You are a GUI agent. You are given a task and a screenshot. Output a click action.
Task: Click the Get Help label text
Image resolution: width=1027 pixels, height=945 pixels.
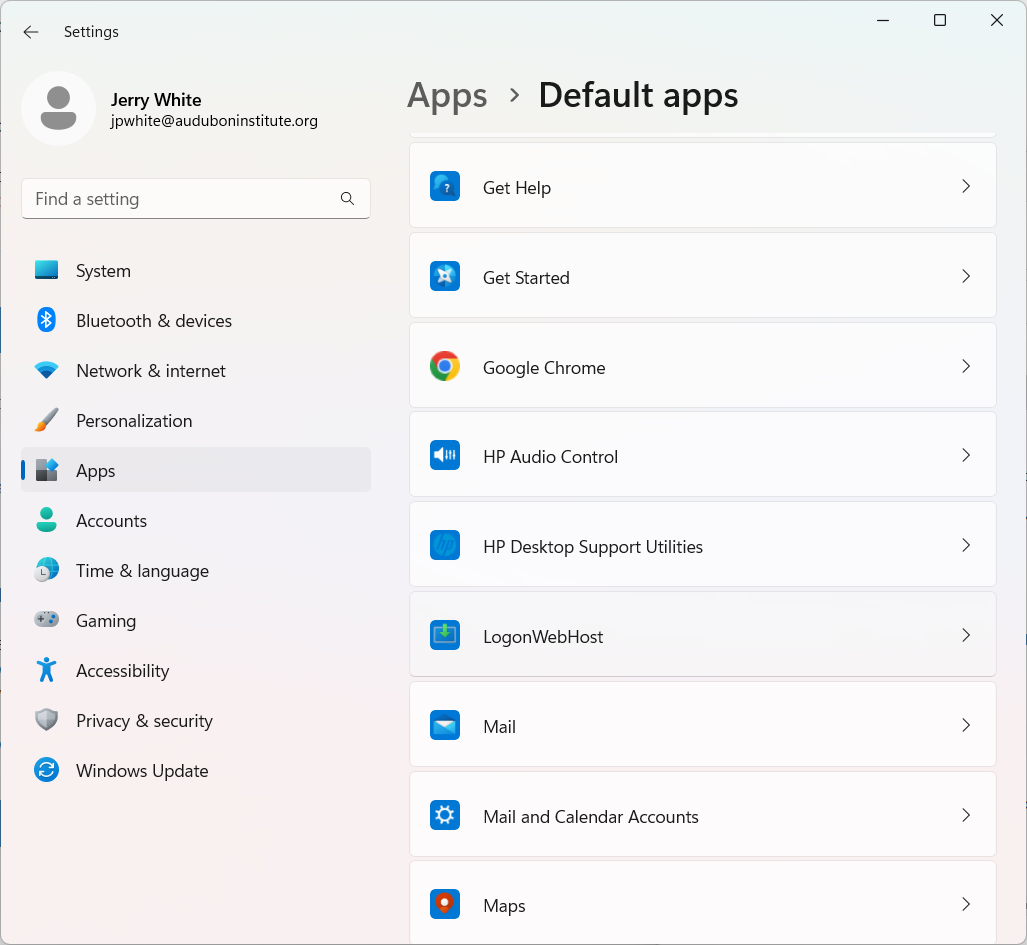517,189
